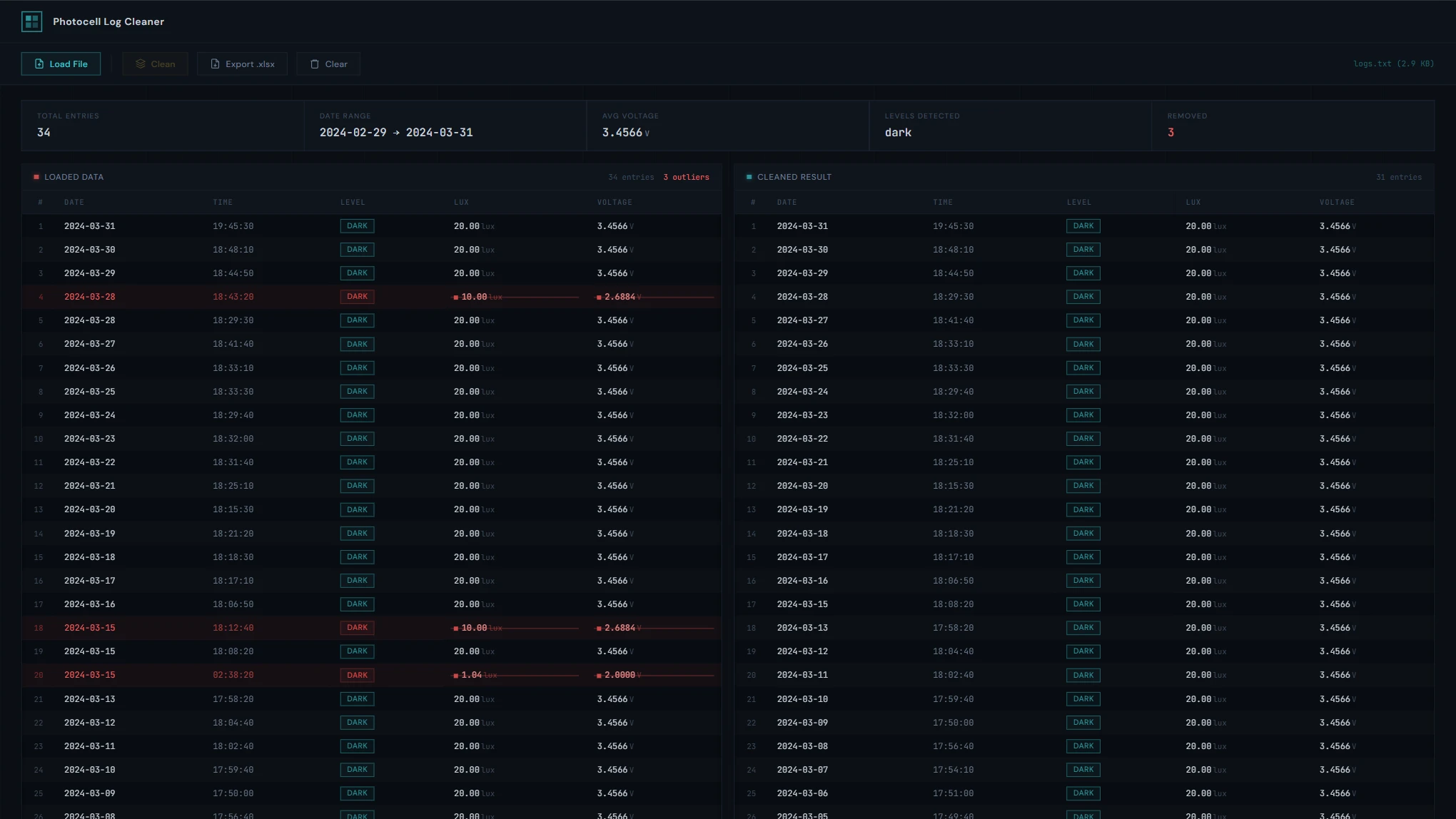Click the Export .xlsx file icon
Viewport: 1456px width, 819px height.
pyautogui.click(x=215, y=64)
